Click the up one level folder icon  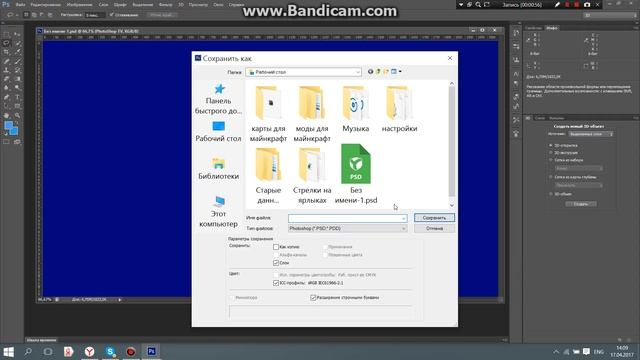378,71
